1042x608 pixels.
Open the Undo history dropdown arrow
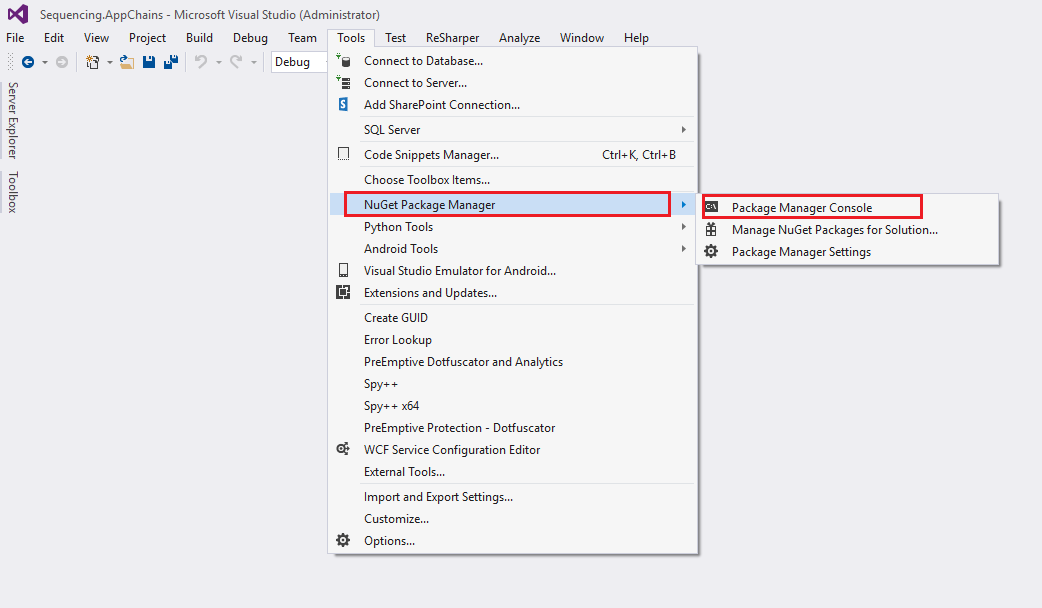coord(218,62)
